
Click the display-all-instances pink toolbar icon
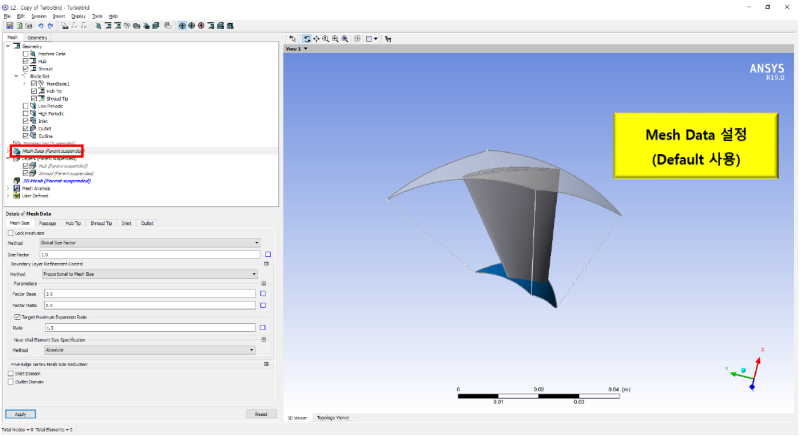coord(201,25)
